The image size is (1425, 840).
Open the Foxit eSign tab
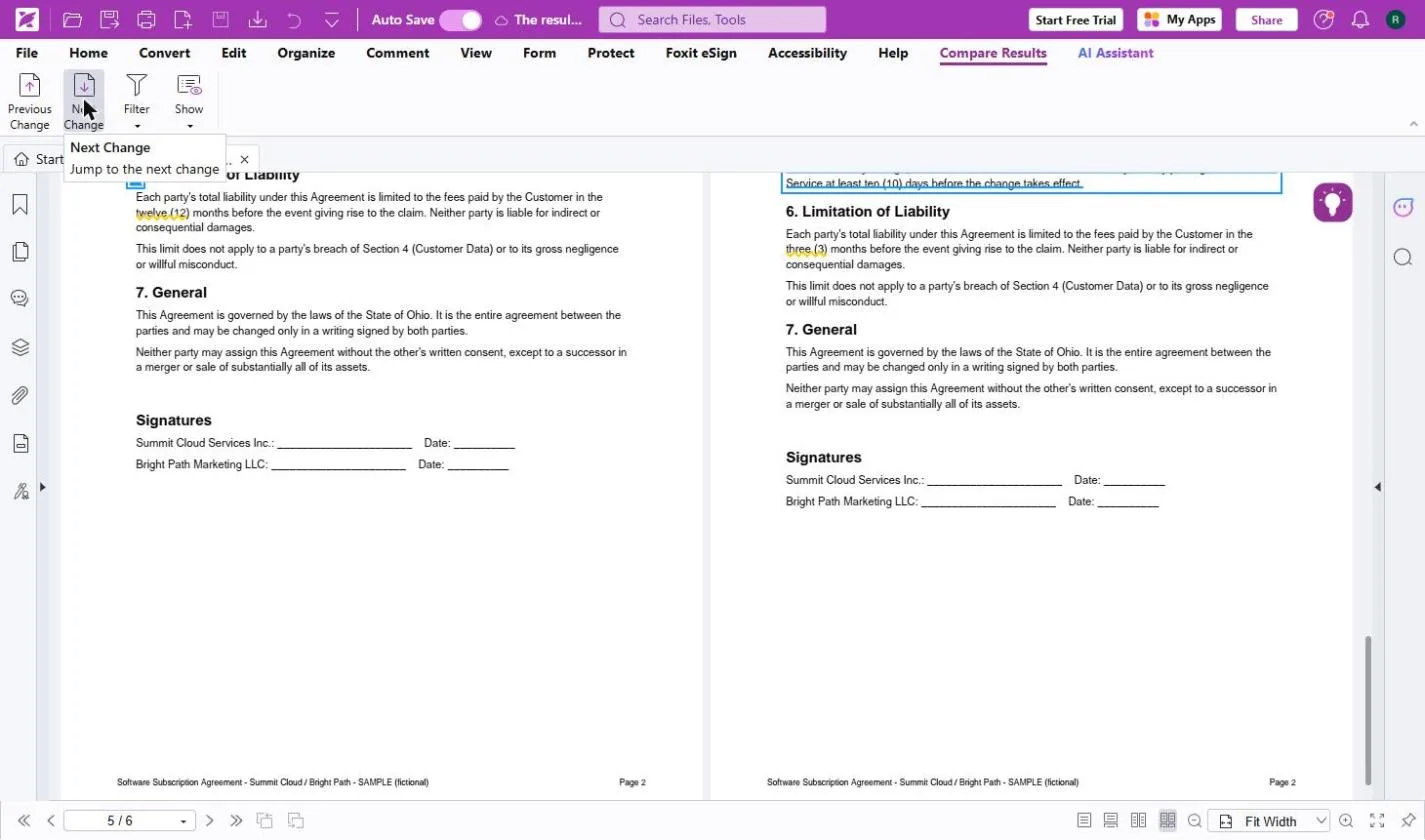(701, 53)
